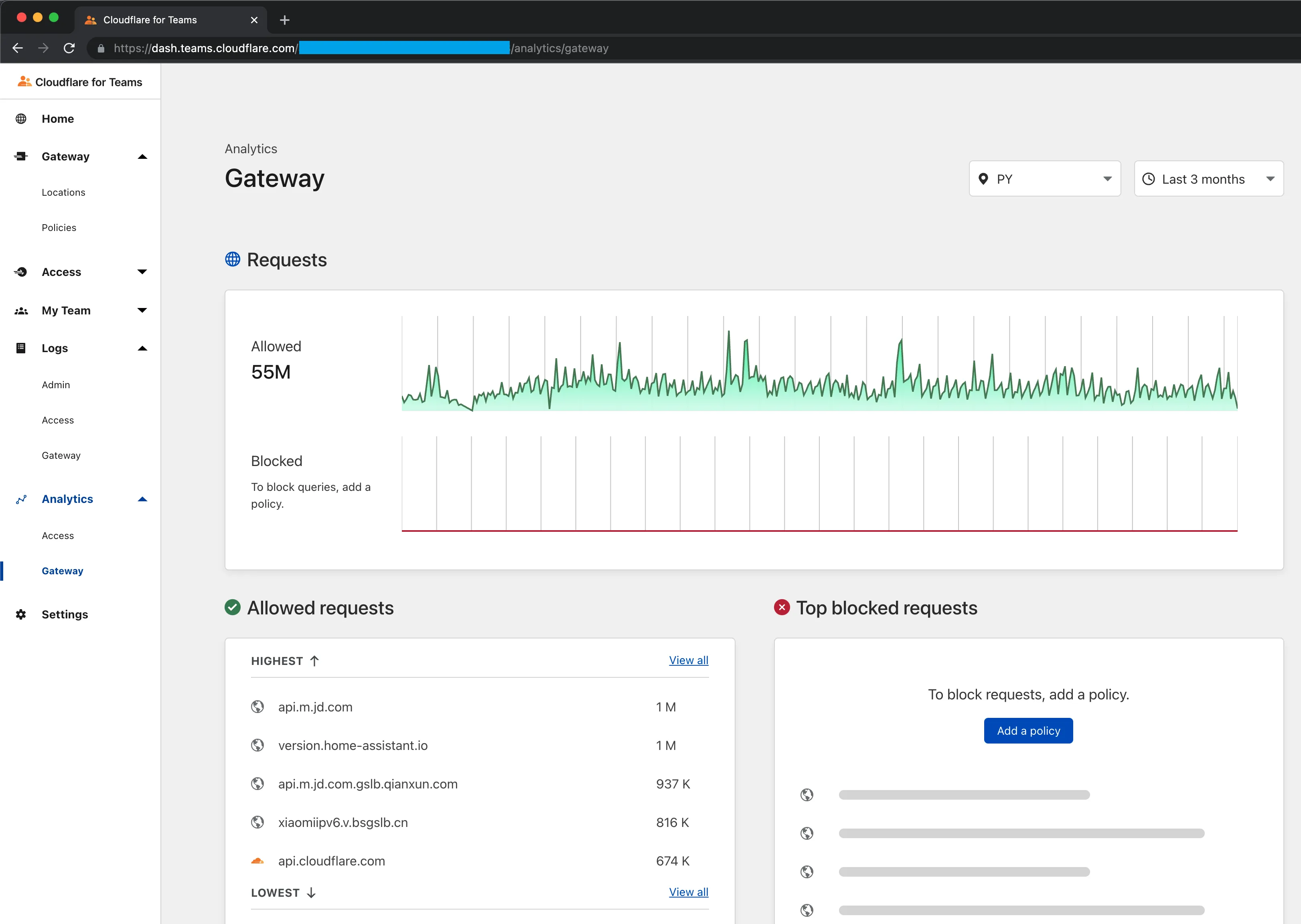Click the Allowed requests green chart

tap(819, 364)
